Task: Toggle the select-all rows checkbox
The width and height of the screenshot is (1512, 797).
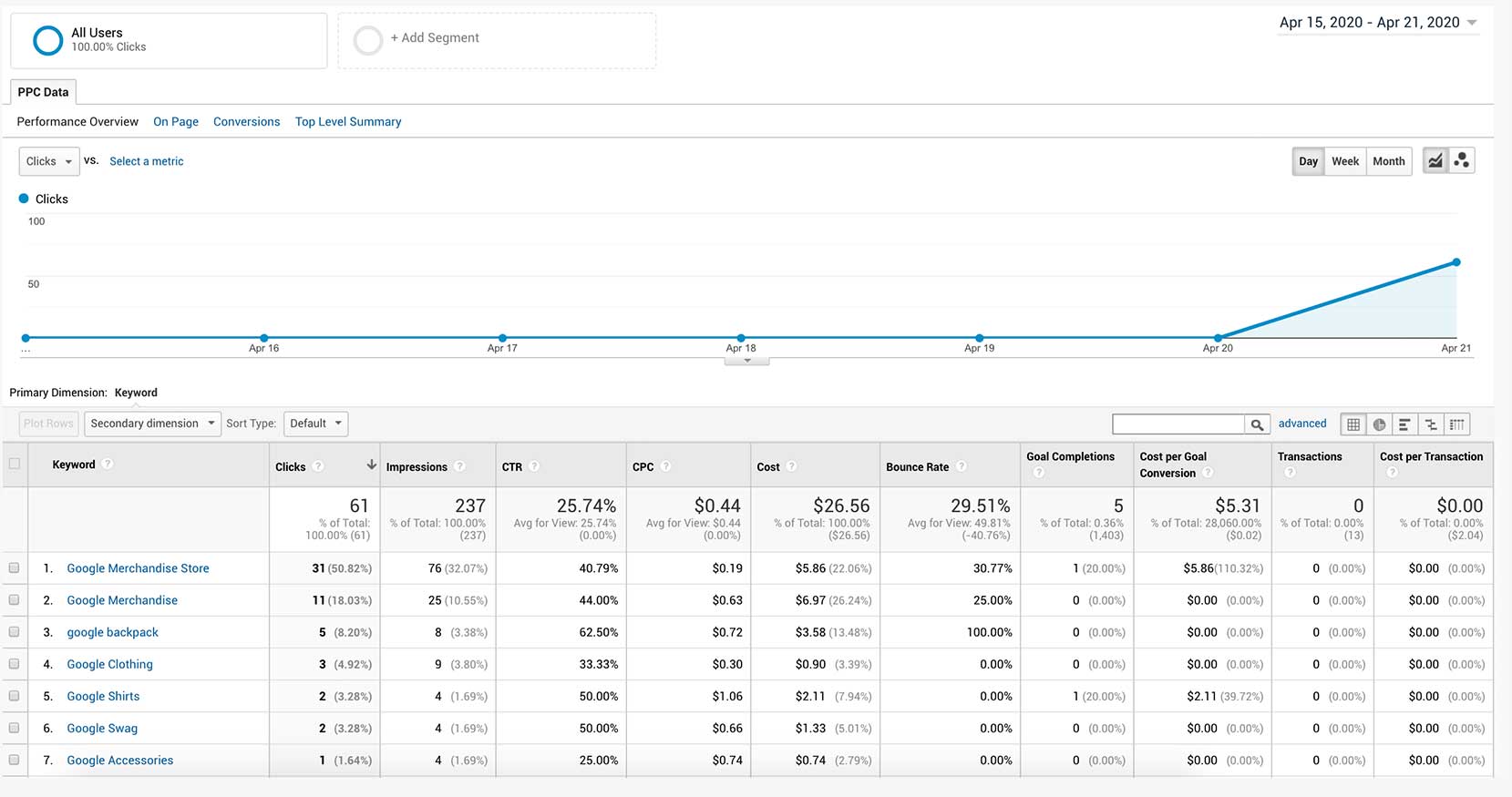Action: [x=14, y=464]
